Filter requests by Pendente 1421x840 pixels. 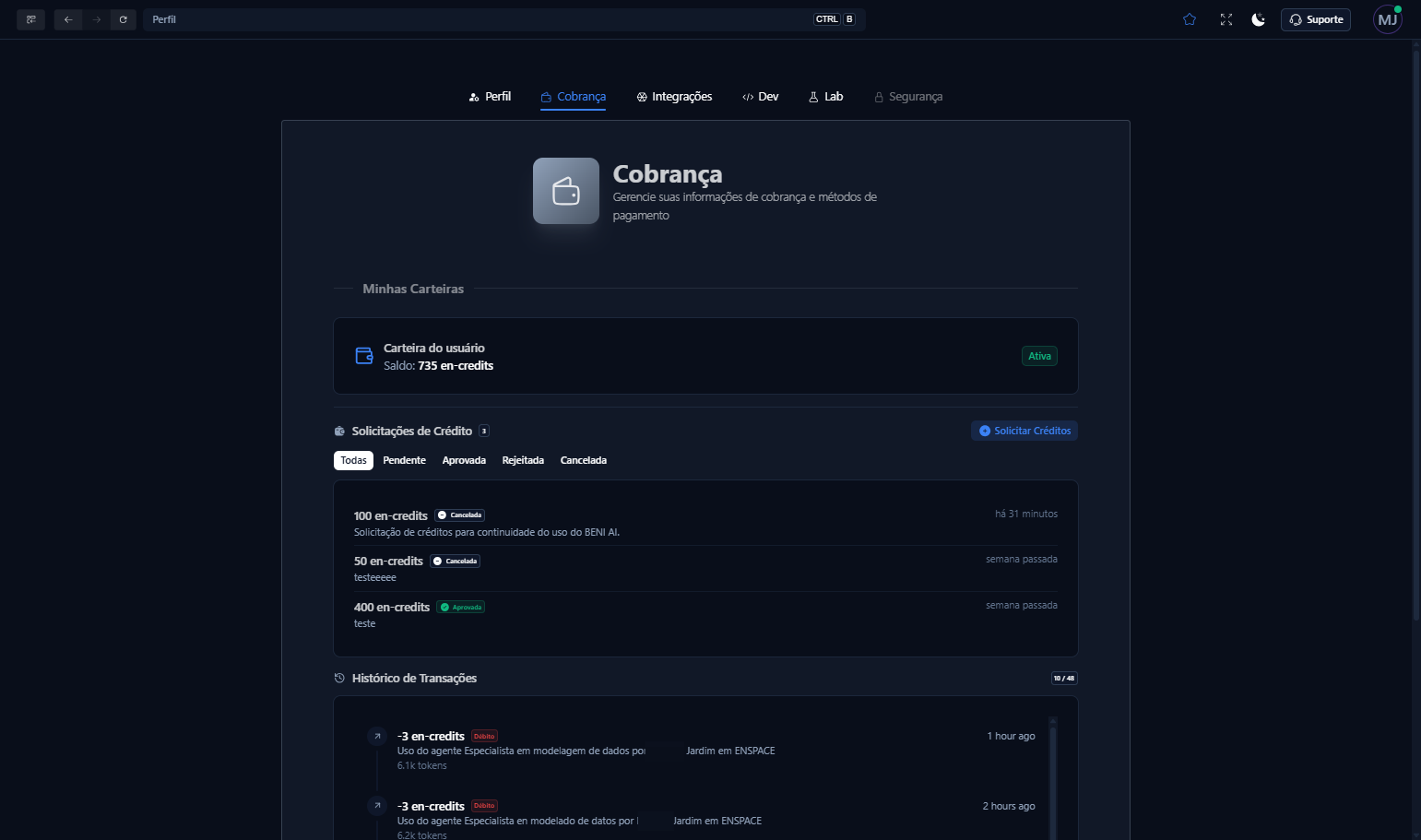404,460
